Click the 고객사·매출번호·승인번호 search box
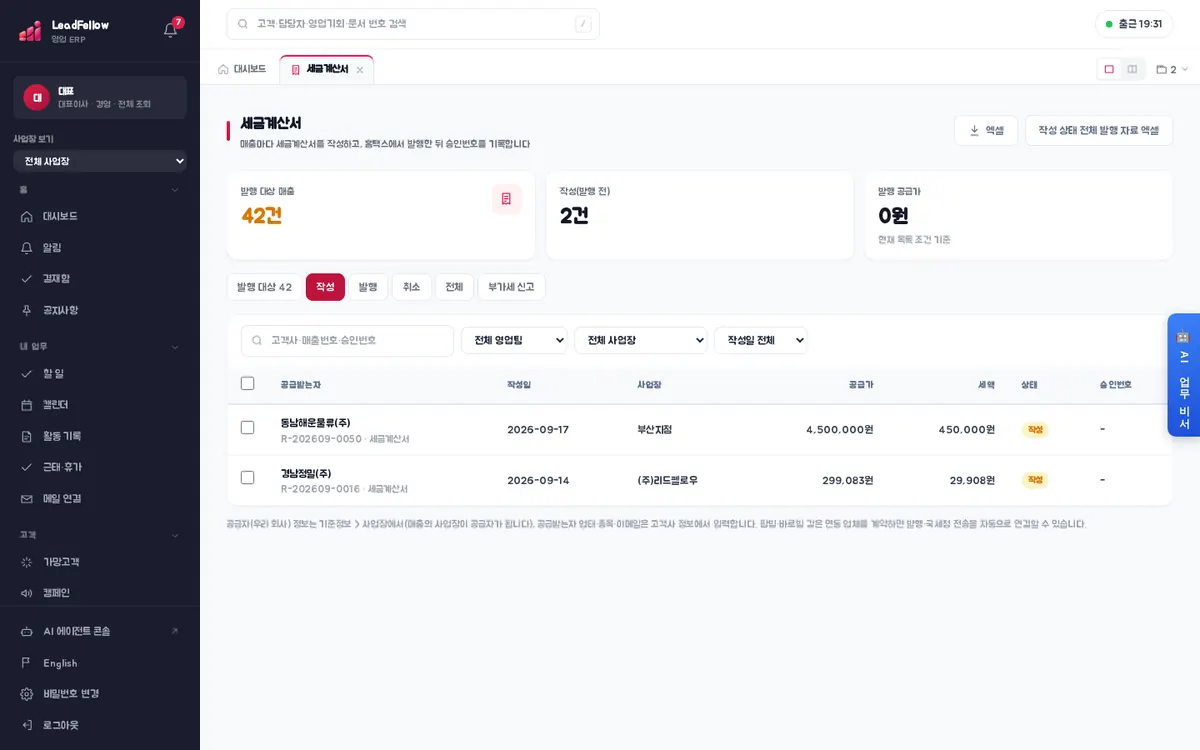This screenshot has width=1200, height=750. click(347, 340)
